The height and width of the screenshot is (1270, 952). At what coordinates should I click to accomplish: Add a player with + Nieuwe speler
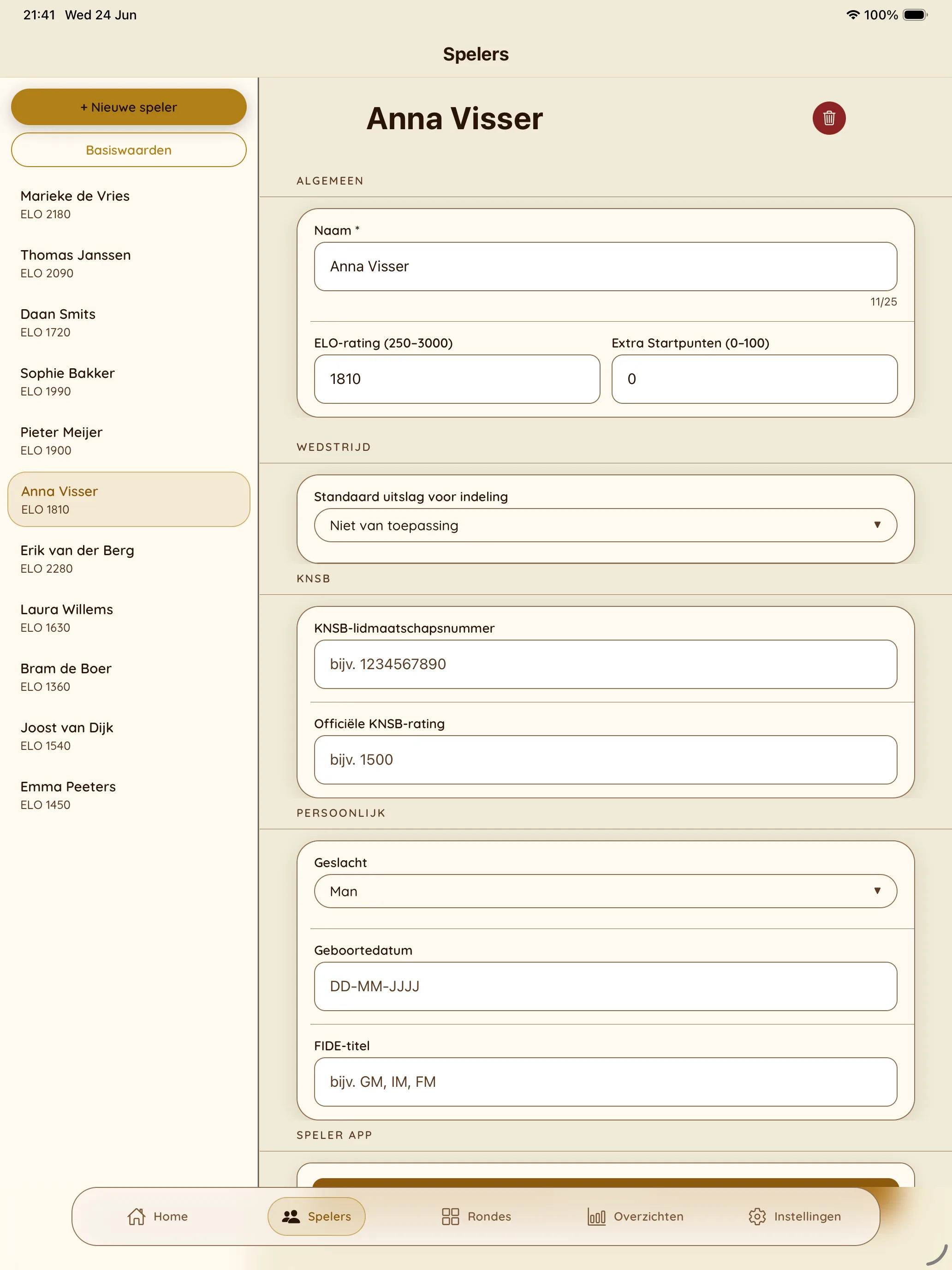click(x=129, y=107)
